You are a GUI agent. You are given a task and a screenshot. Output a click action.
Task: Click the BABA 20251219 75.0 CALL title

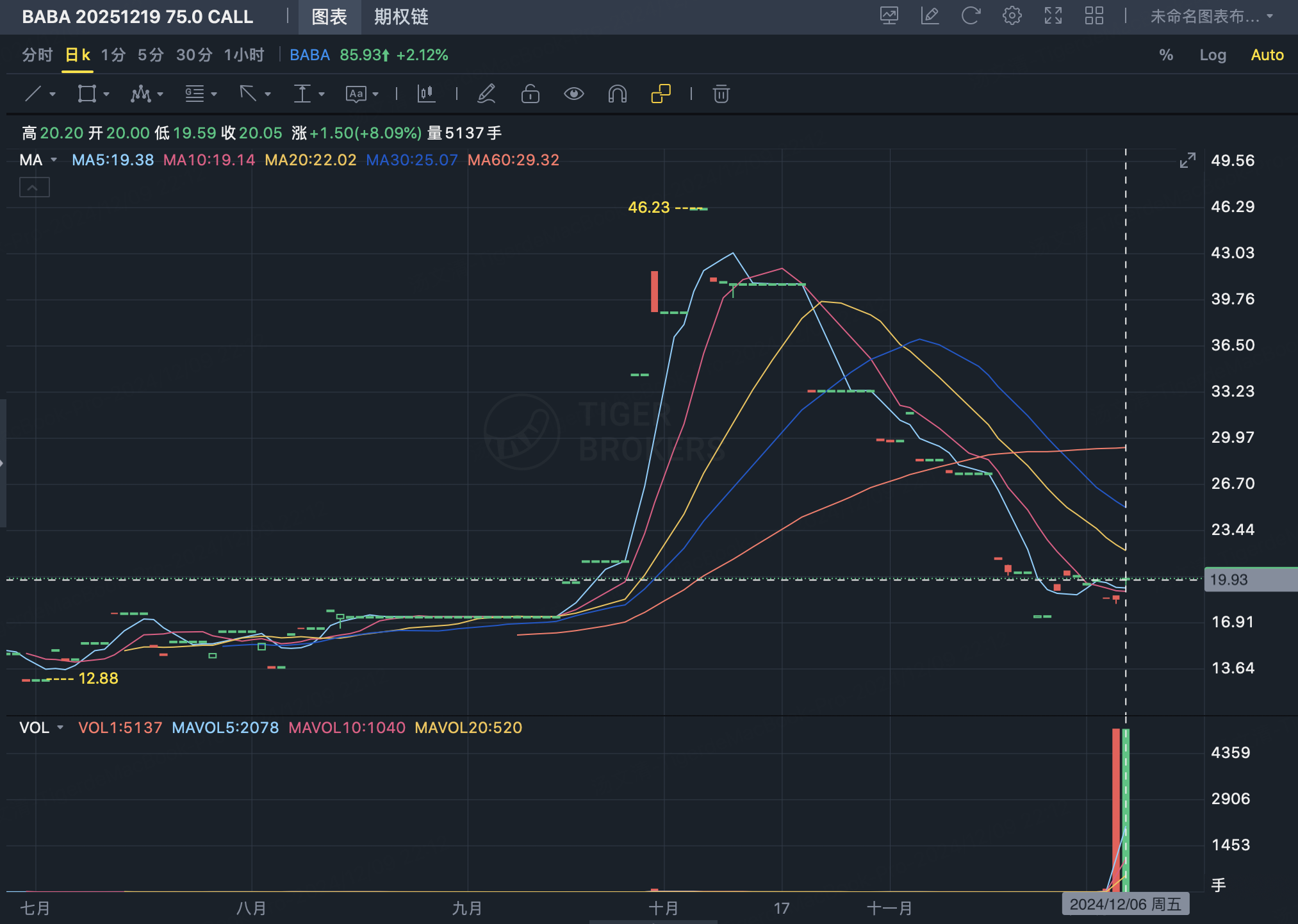click(138, 17)
